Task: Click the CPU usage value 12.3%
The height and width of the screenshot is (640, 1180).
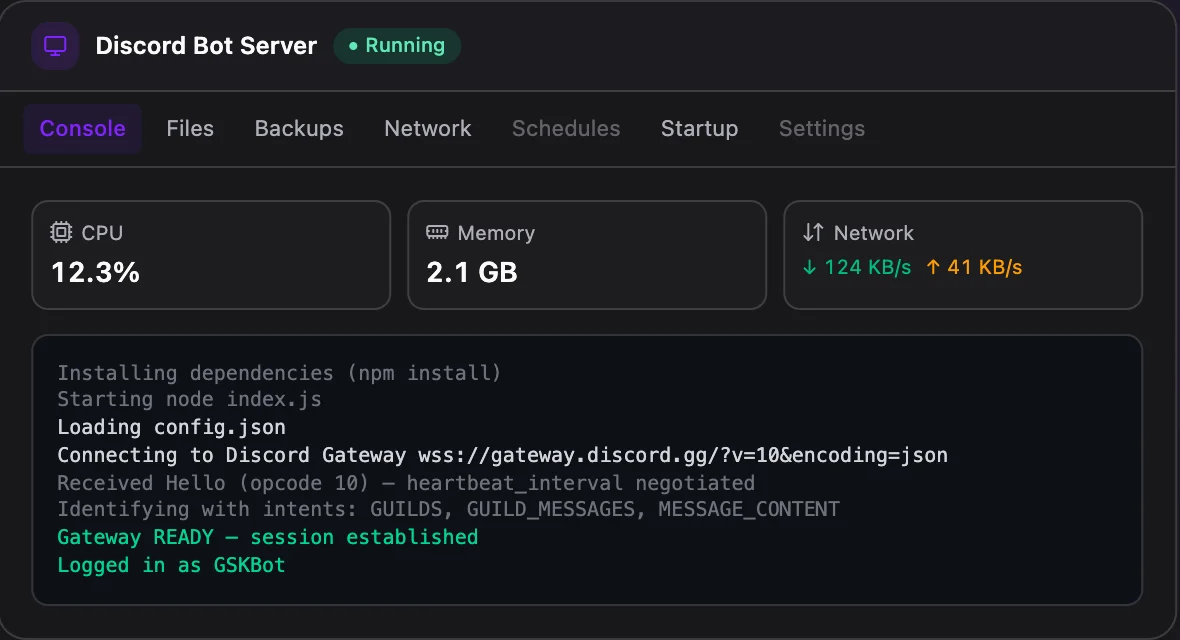Action: [96, 273]
